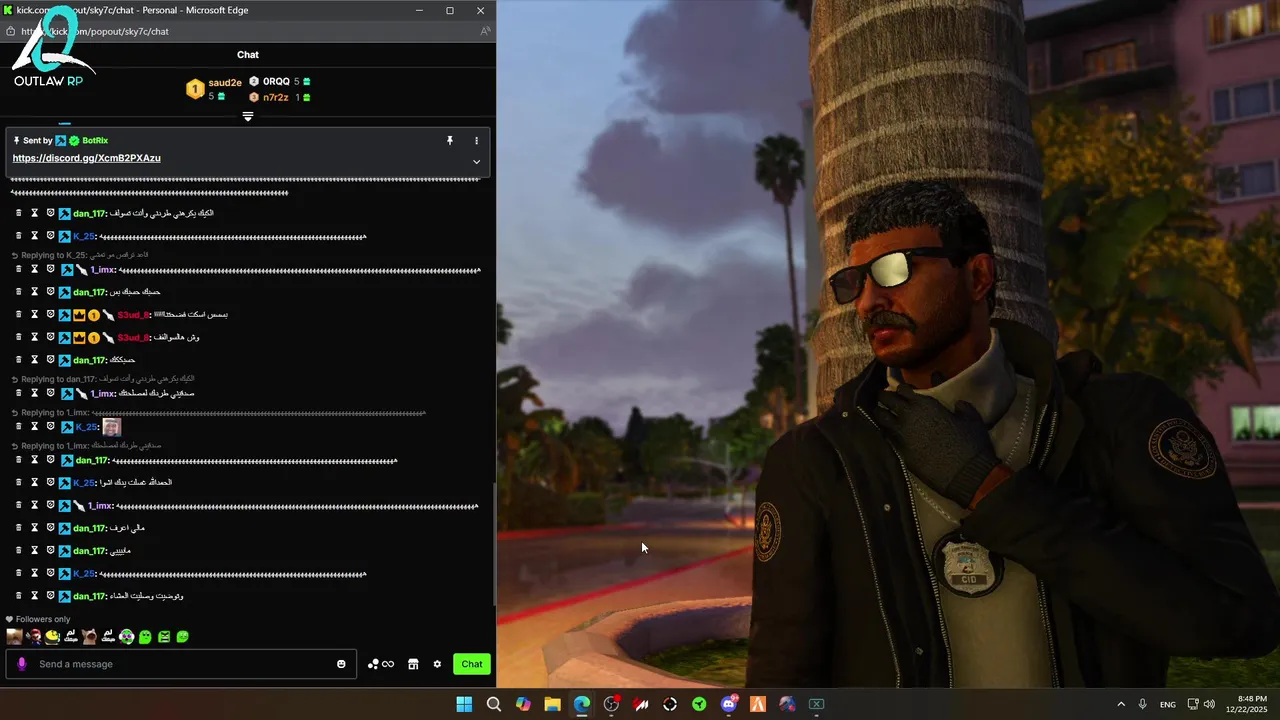
Task: Click the BotRix username in the pinned message
Action: [95, 141]
